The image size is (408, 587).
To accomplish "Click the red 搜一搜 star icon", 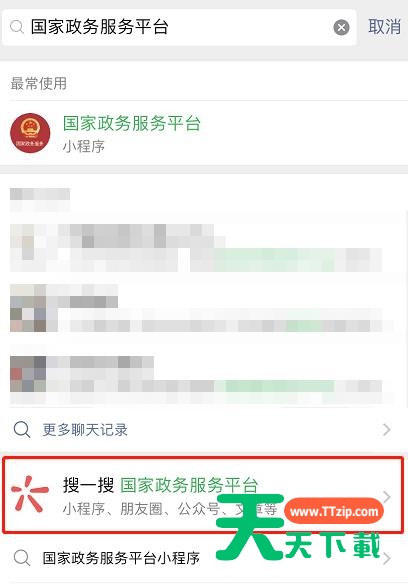I will pos(30,494).
